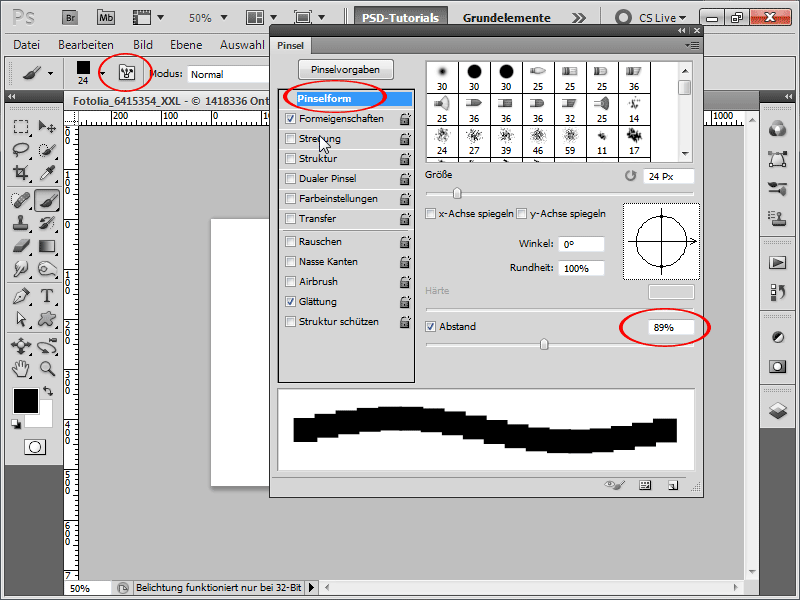Select the Rectangular Marquee tool
Image resolution: width=800 pixels, height=600 pixels.
coord(20,126)
